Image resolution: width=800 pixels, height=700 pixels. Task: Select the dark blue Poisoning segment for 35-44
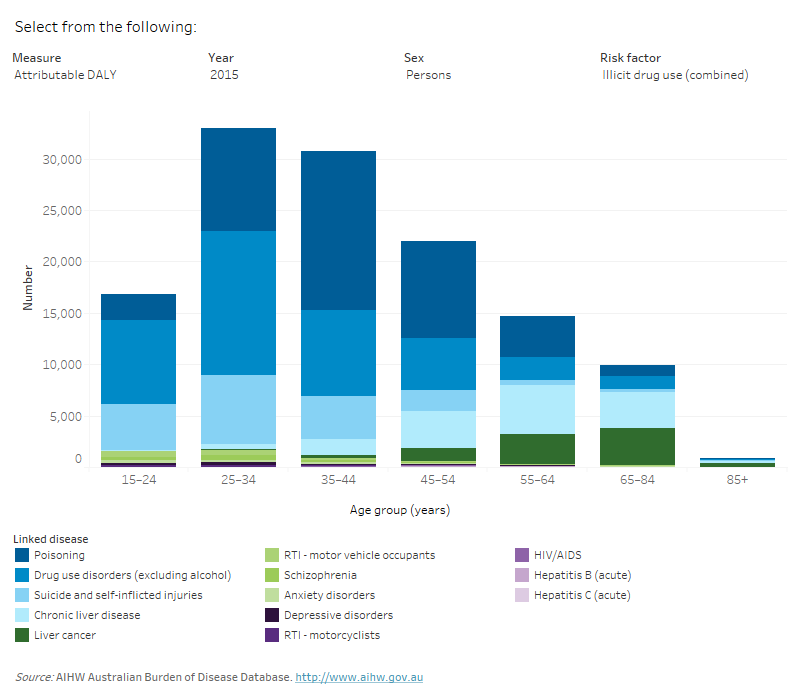(x=338, y=230)
